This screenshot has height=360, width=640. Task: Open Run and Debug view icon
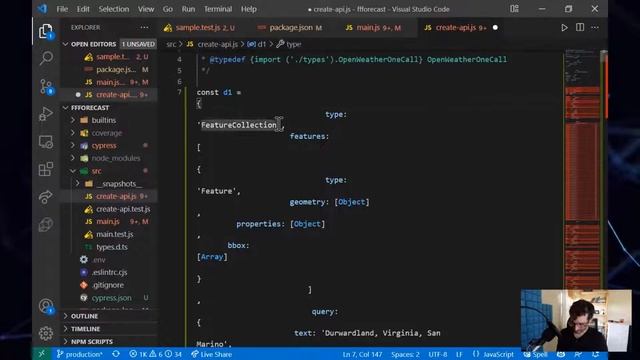click(x=46, y=114)
